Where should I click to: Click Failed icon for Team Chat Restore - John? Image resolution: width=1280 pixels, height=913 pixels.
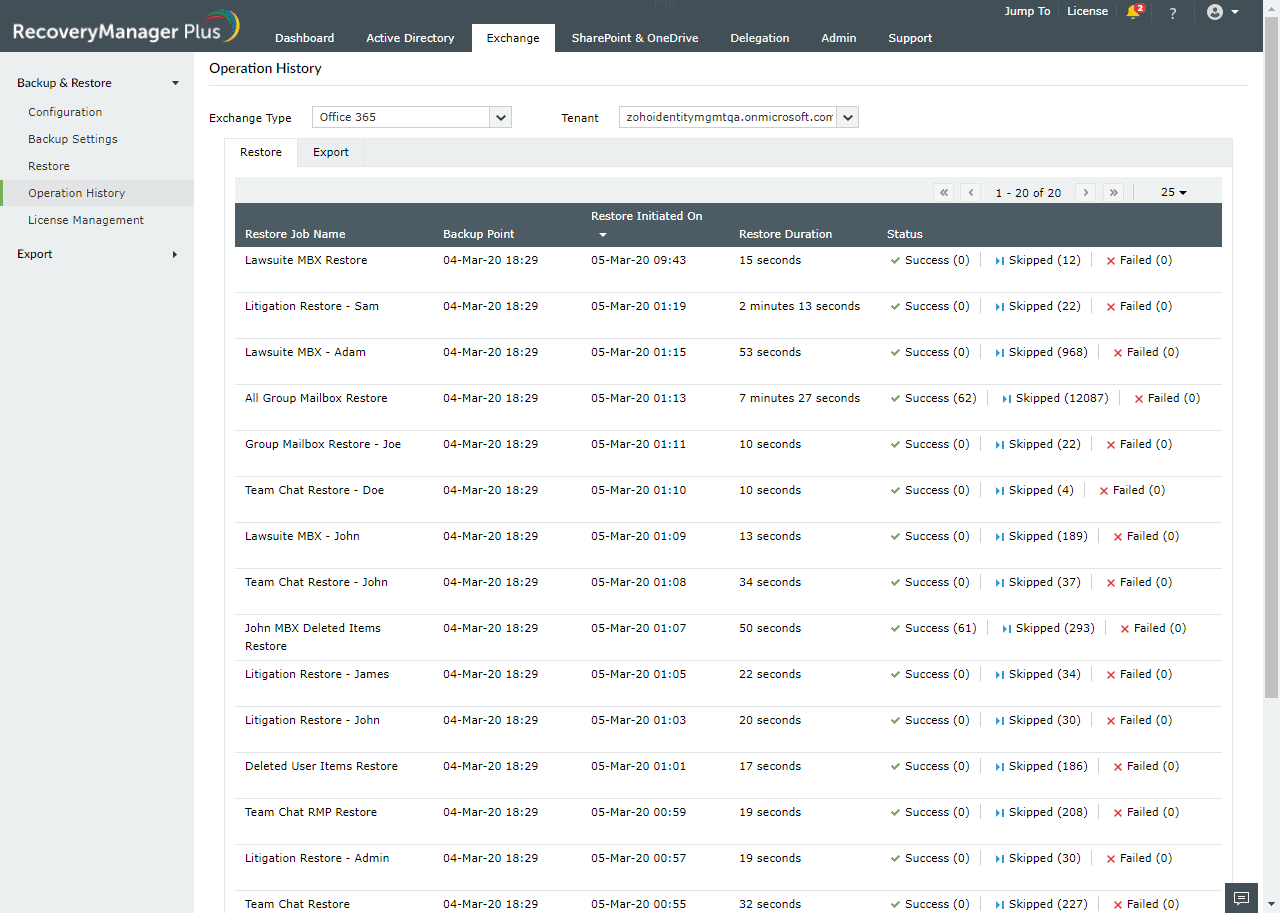(1111, 582)
